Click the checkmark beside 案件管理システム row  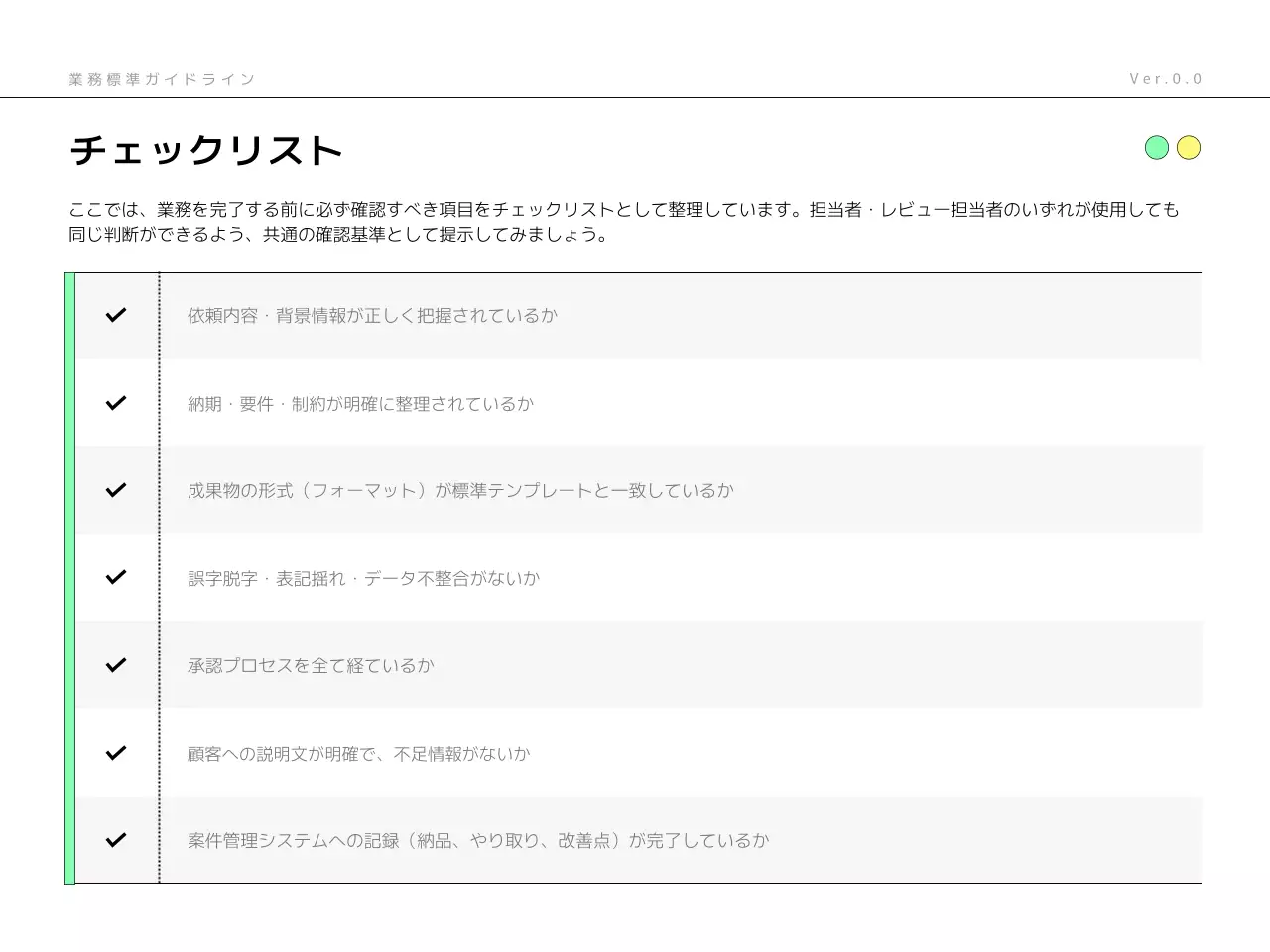coord(115,840)
